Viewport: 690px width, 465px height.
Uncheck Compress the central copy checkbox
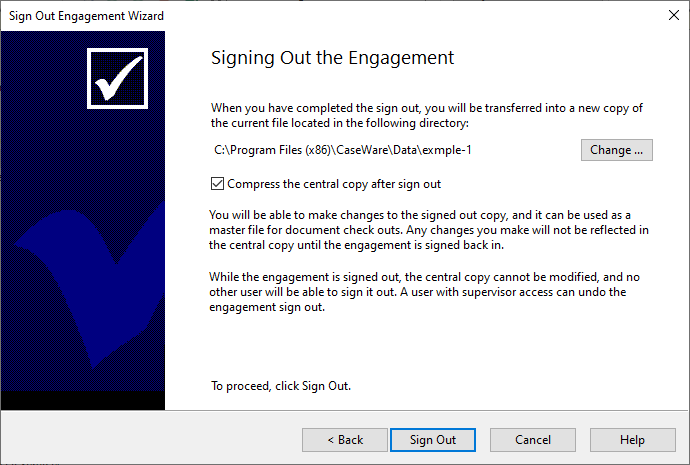[x=217, y=183]
